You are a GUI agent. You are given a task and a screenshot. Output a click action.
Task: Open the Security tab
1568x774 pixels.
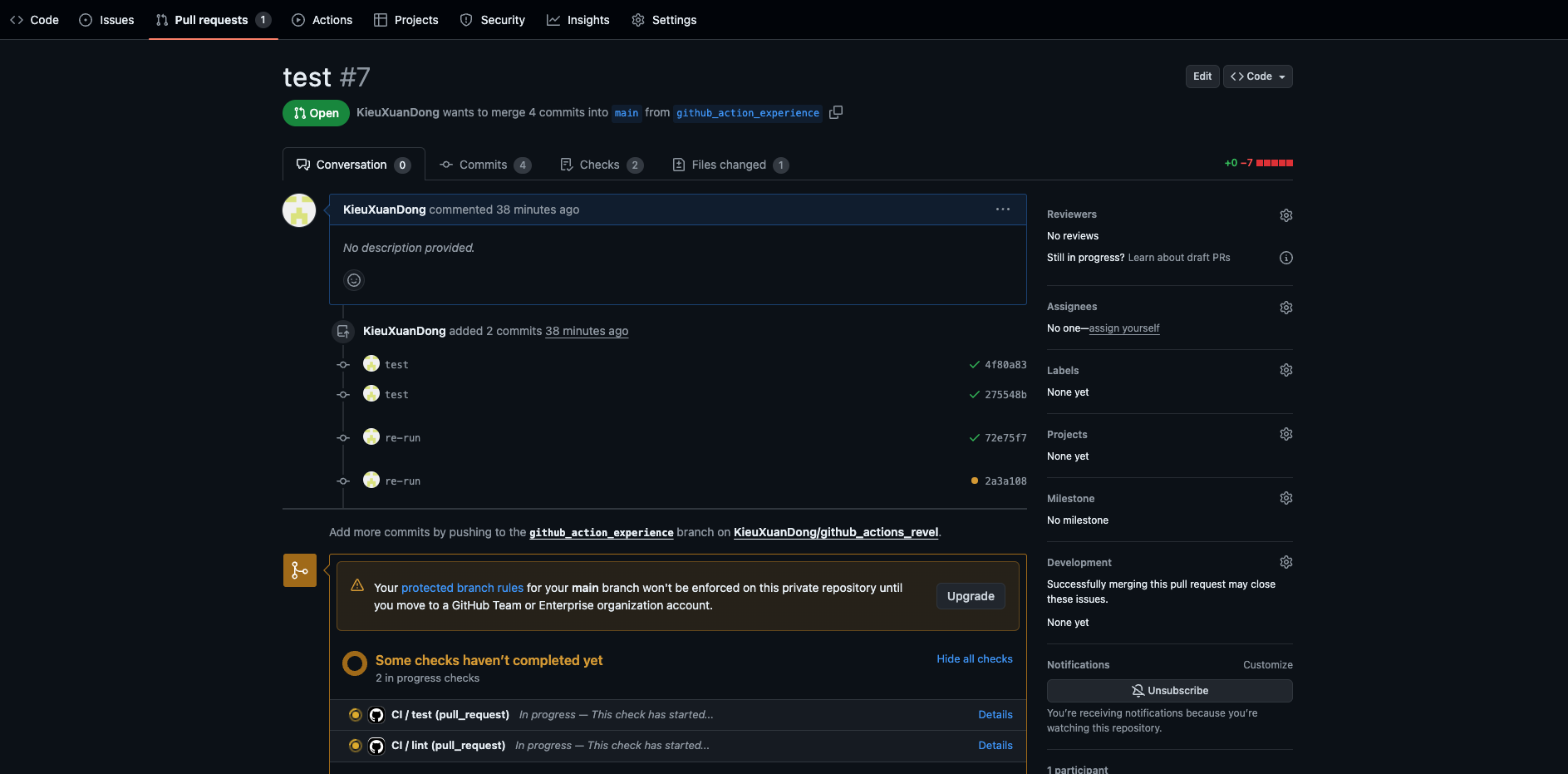(x=493, y=20)
